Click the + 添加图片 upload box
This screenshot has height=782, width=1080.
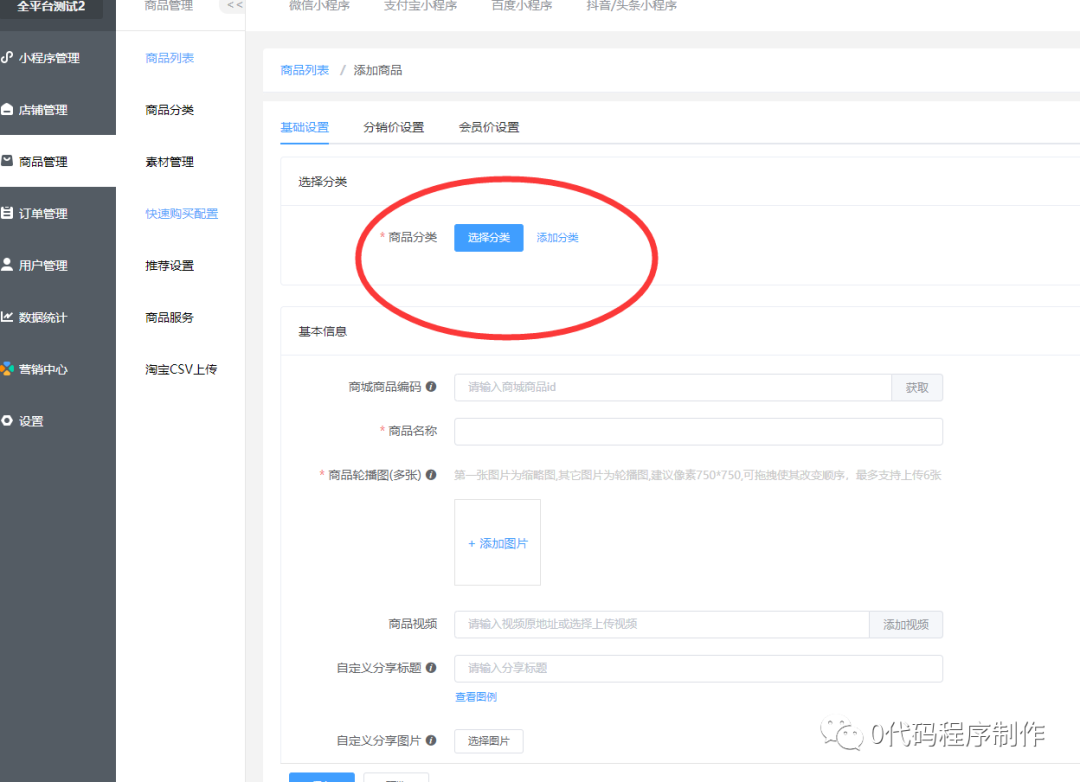pyautogui.click(x=497, y=543)
